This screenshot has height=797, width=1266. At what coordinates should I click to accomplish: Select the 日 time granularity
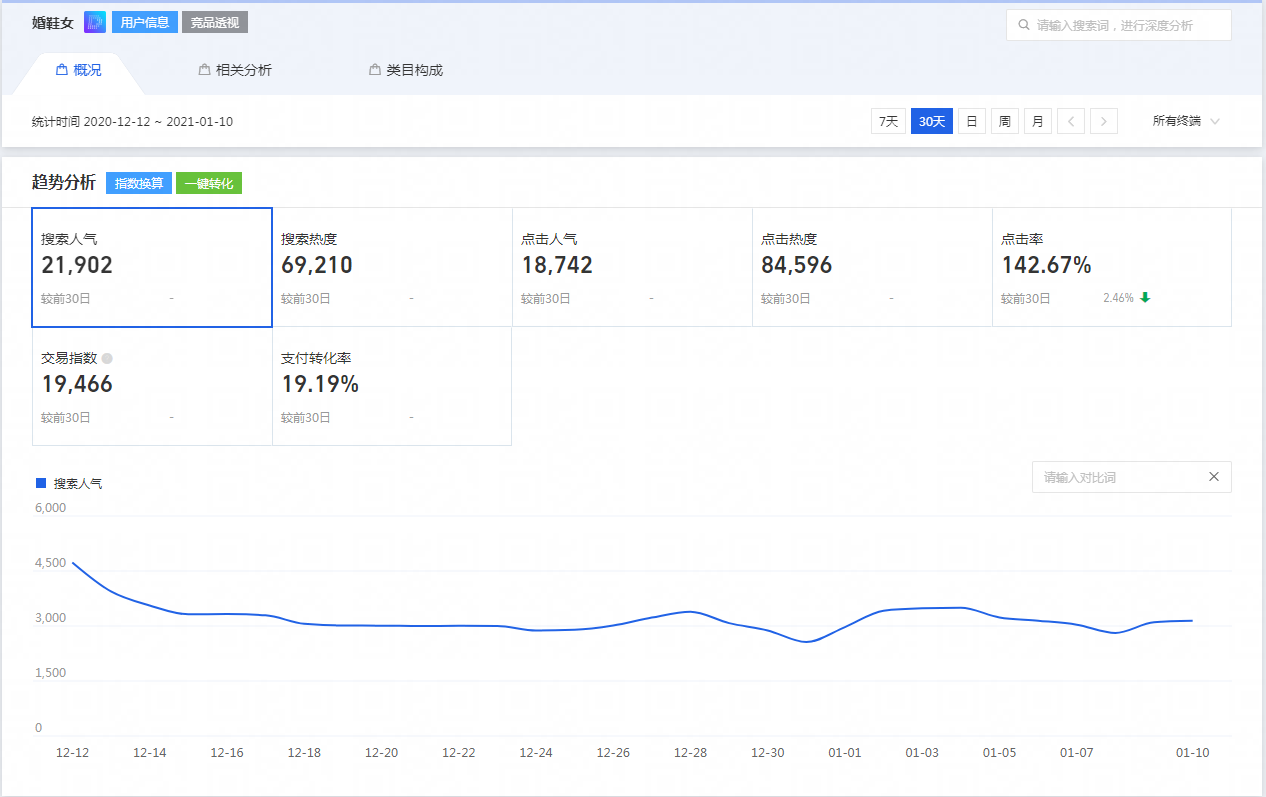click(x=971, y=121)
